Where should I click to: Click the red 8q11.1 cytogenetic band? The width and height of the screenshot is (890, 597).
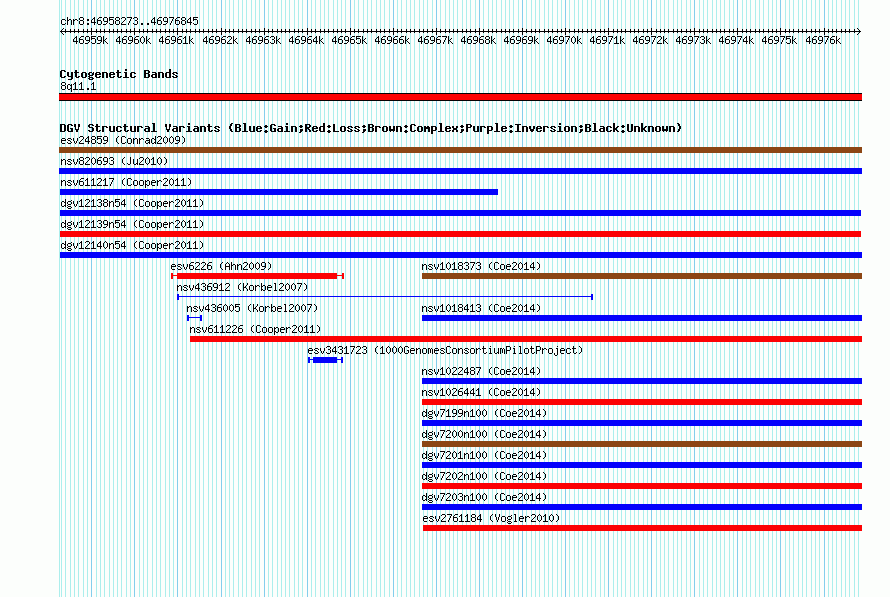point(460,97)
